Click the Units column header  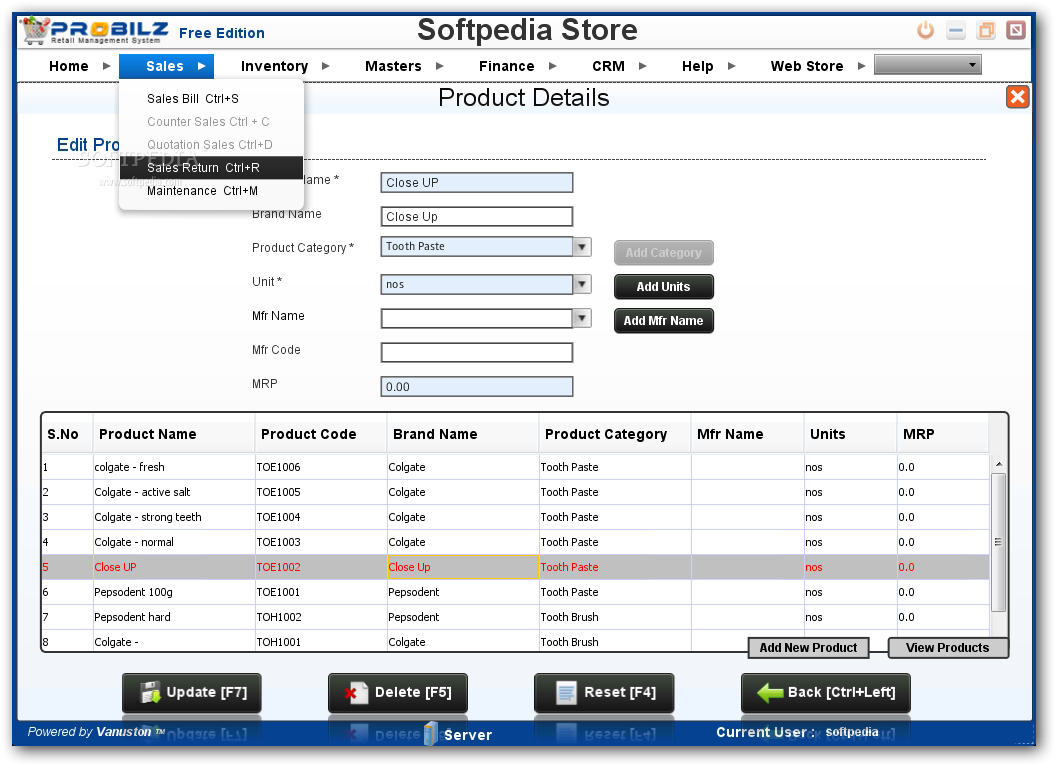[851, 434]
